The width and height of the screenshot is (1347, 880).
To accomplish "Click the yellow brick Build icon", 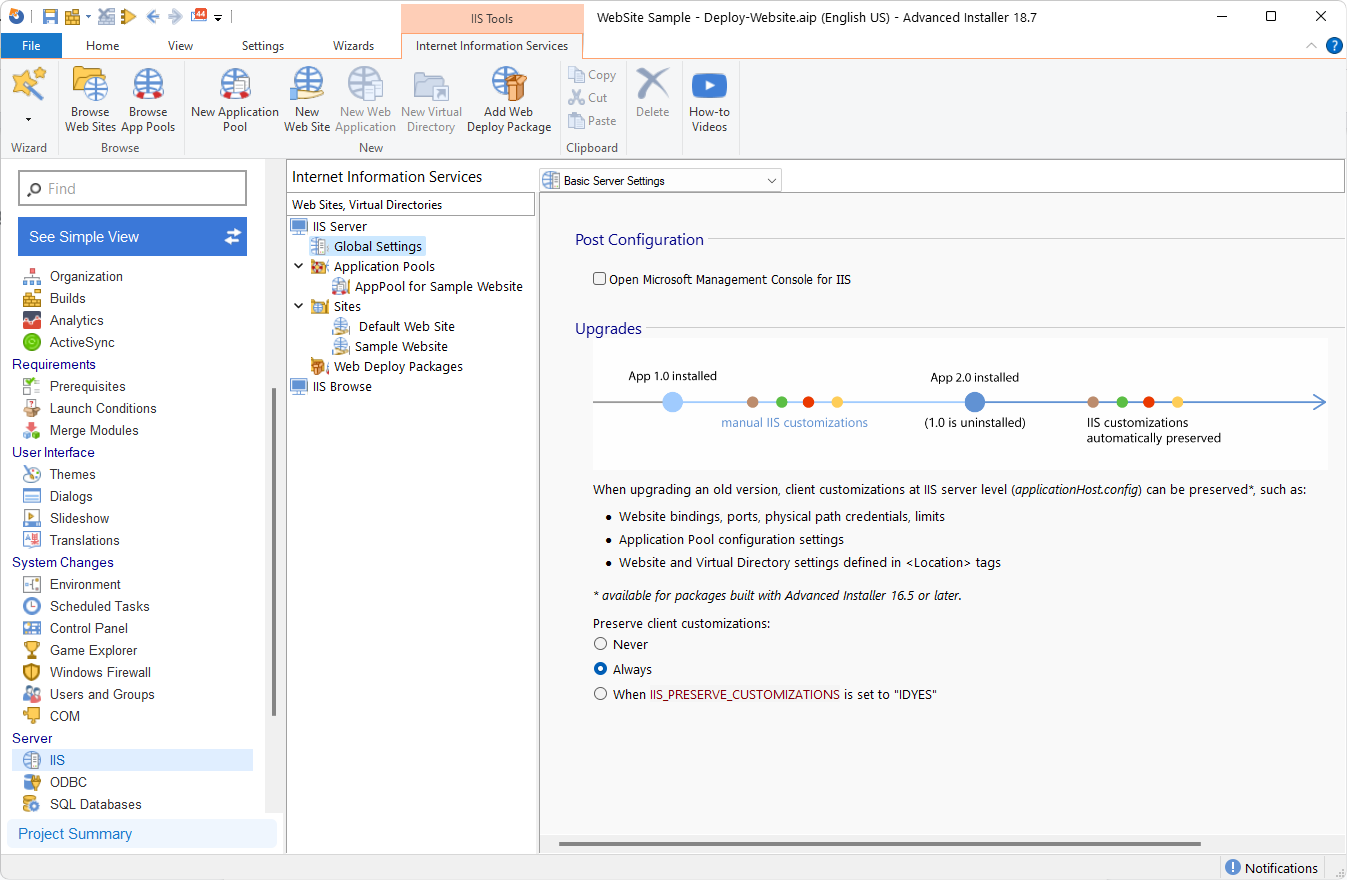I will 72,16.
